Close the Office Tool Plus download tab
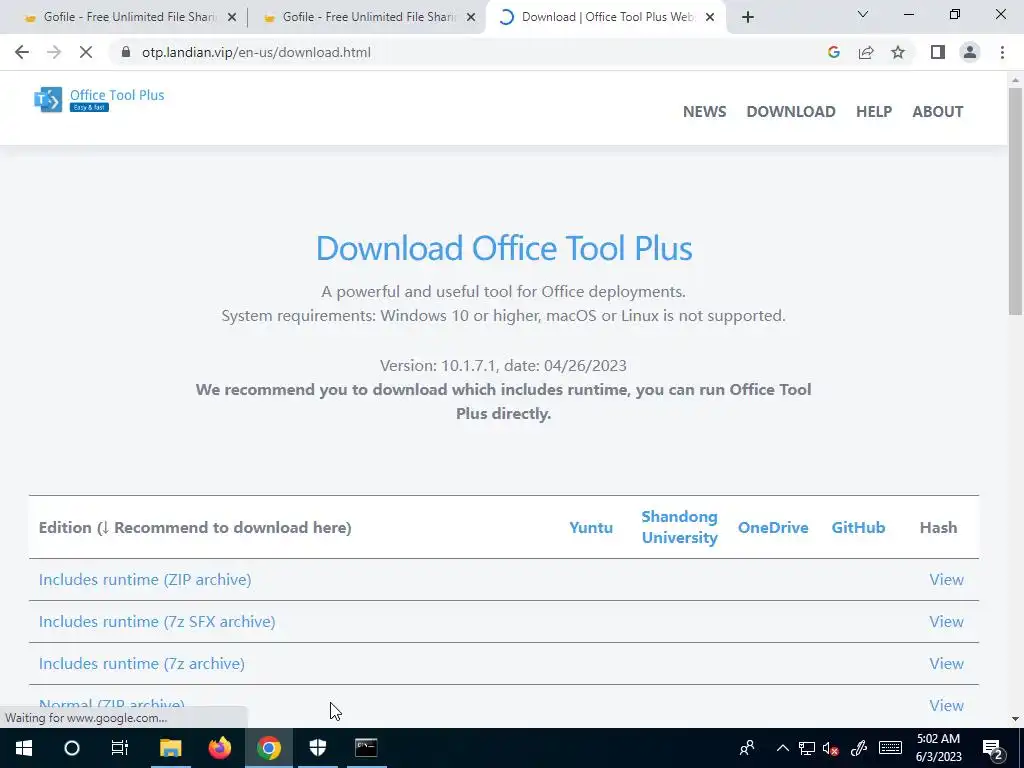 tap(710, 17)
